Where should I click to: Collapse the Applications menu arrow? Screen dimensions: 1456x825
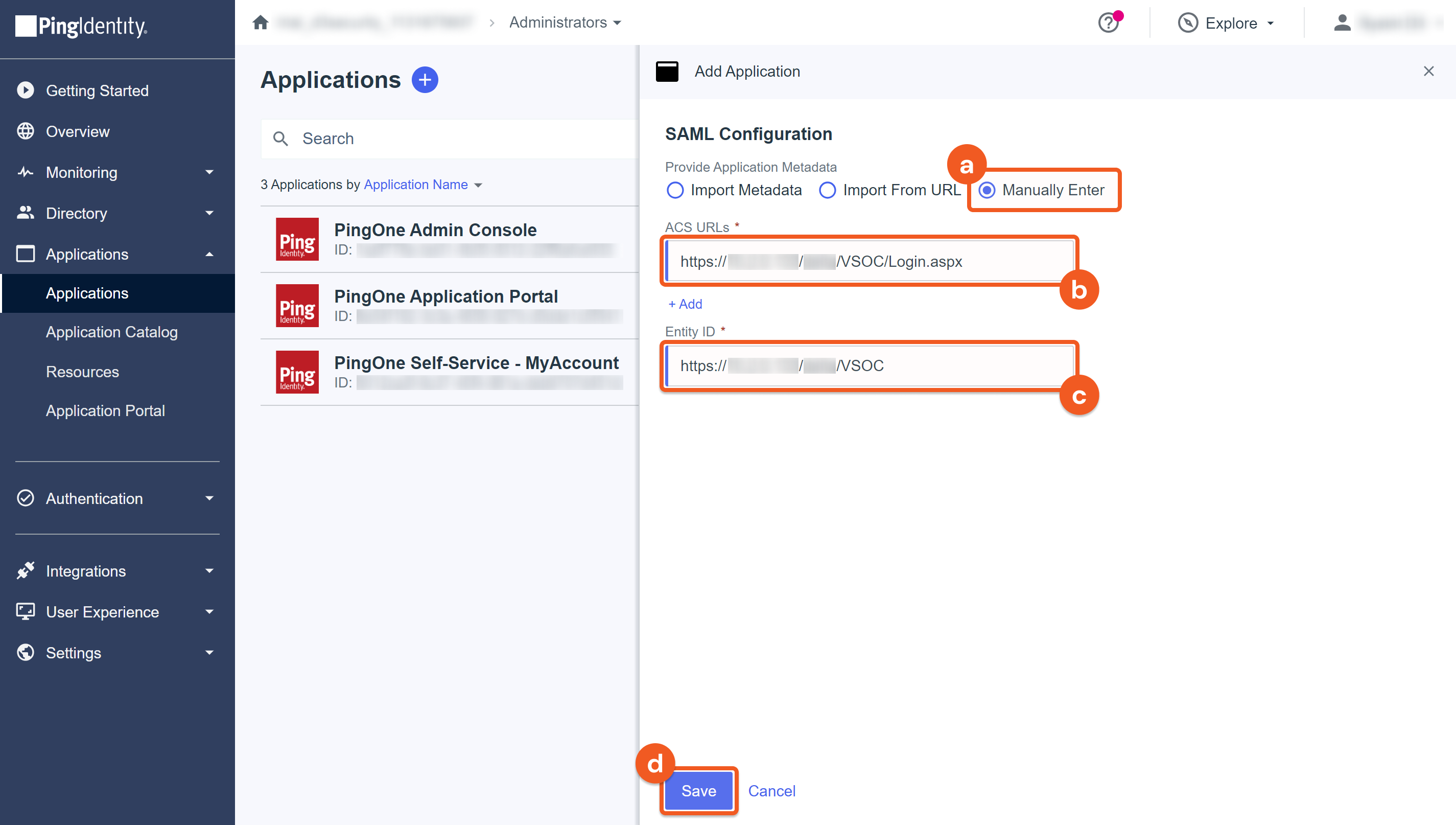click(209, 254)
